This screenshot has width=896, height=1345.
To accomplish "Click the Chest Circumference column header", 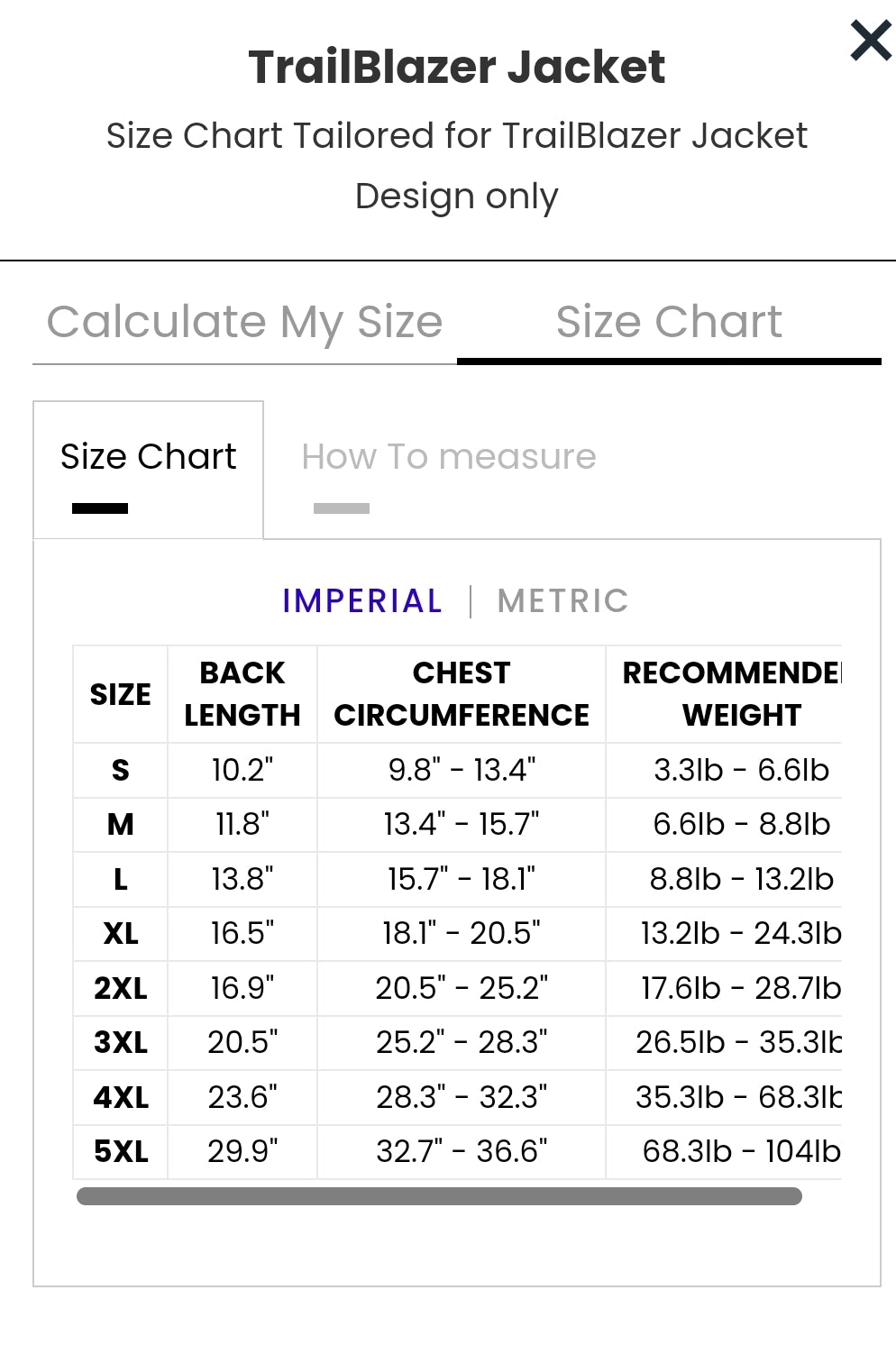I will pyautogui.click(x=461, y=694).
